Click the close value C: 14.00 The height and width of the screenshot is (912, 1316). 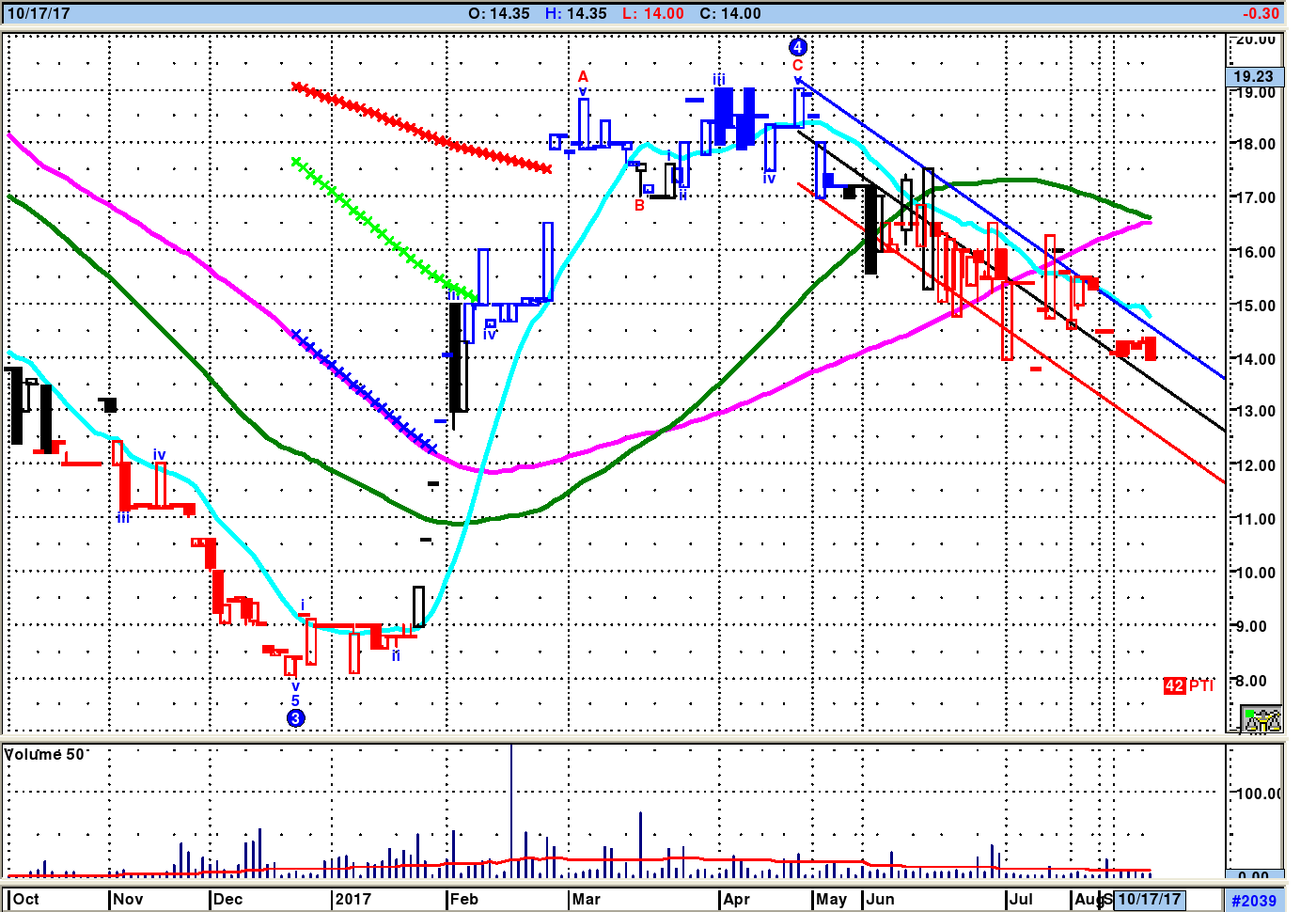click(730, 13)
